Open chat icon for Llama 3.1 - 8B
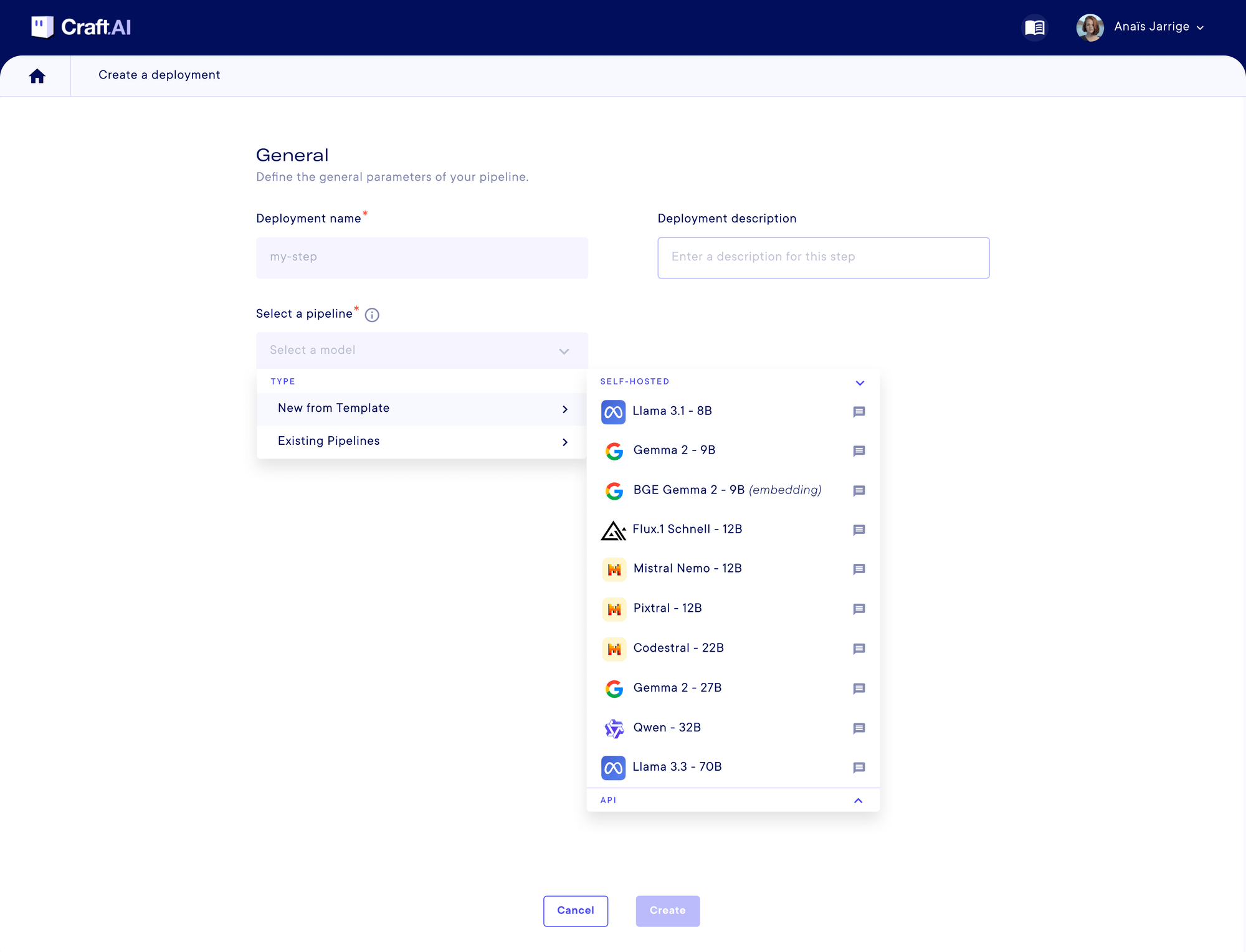This screenshot has width=1246, height=952. tap(859, 412)
